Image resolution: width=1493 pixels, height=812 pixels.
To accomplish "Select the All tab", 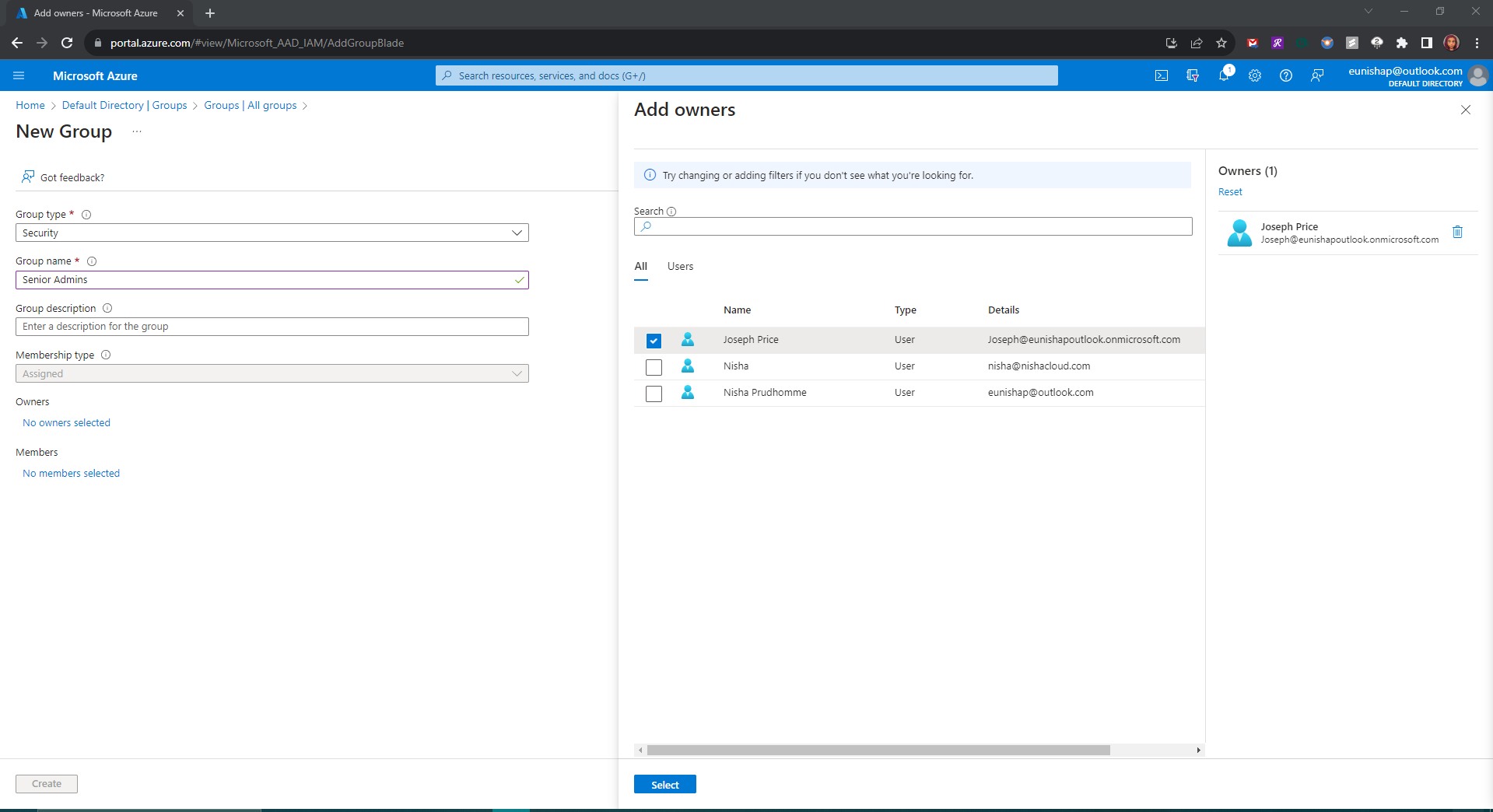I will (x=640, y=266).
